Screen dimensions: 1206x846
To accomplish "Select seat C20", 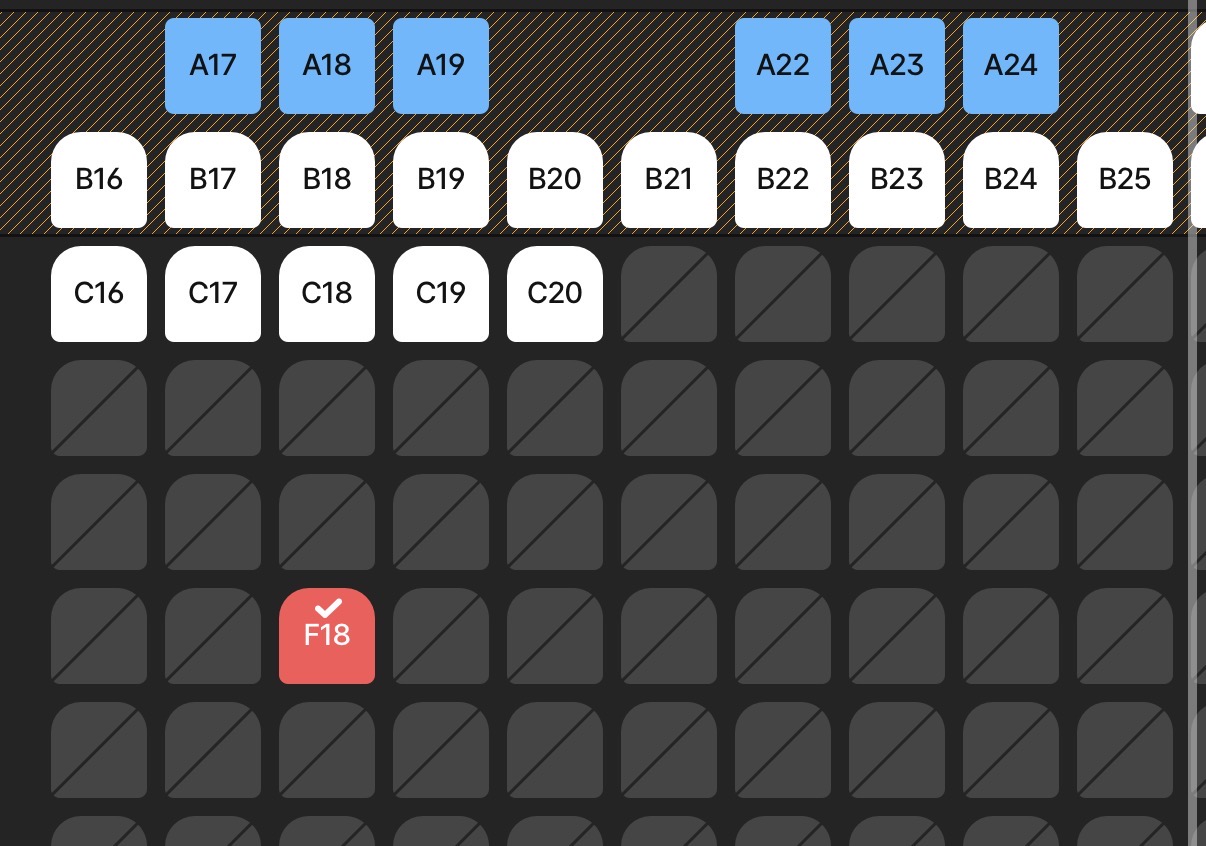I will click(x=555, y=294).
